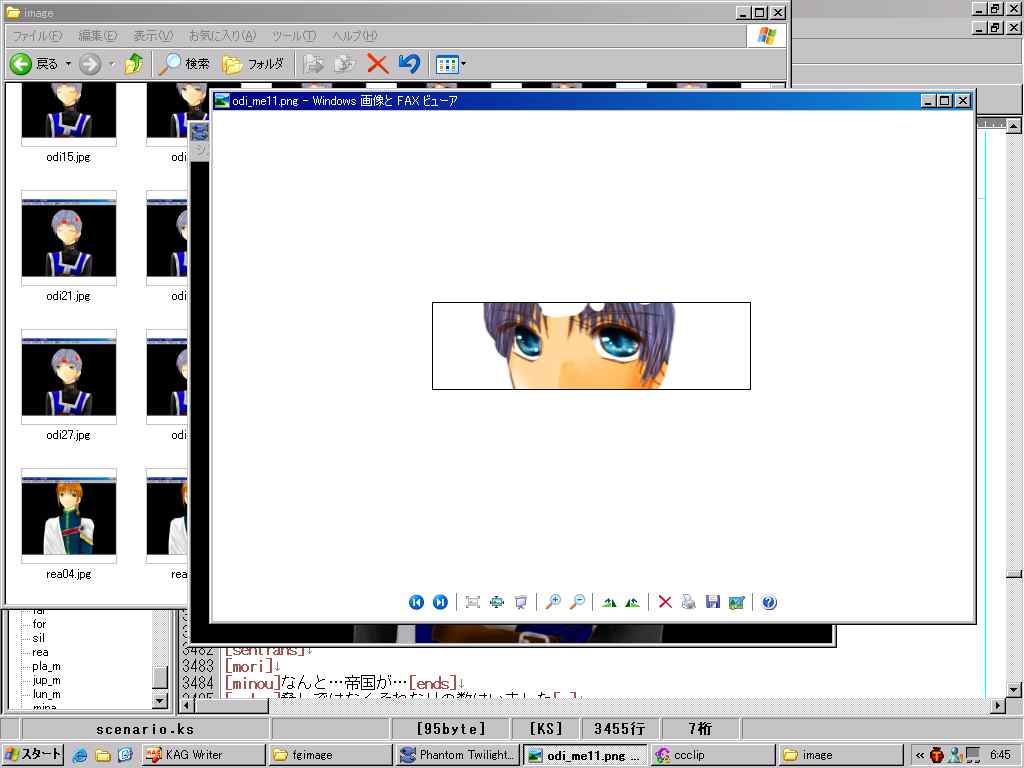Viewport: 1024px width, 768px height.
Task: Select the odi21.jpg thumbnail
Action: point(69,238)
